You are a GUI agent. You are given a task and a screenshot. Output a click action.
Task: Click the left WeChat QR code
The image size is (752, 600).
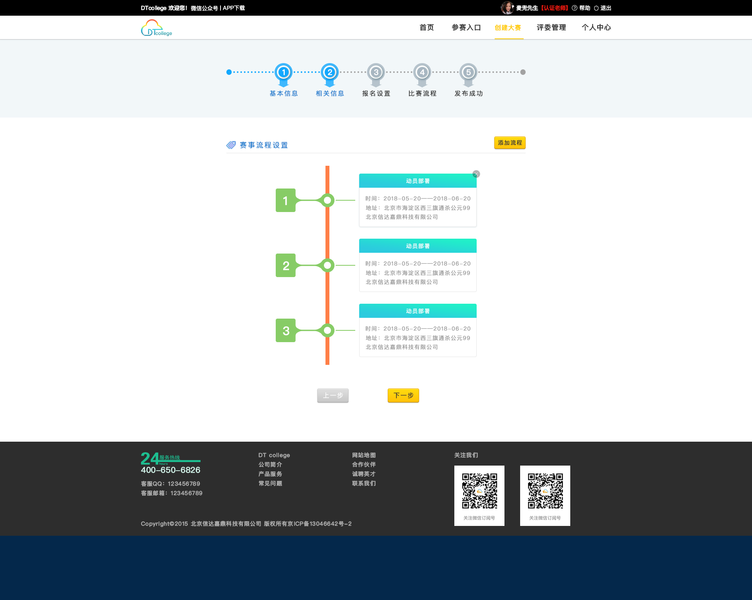(479, 491)
